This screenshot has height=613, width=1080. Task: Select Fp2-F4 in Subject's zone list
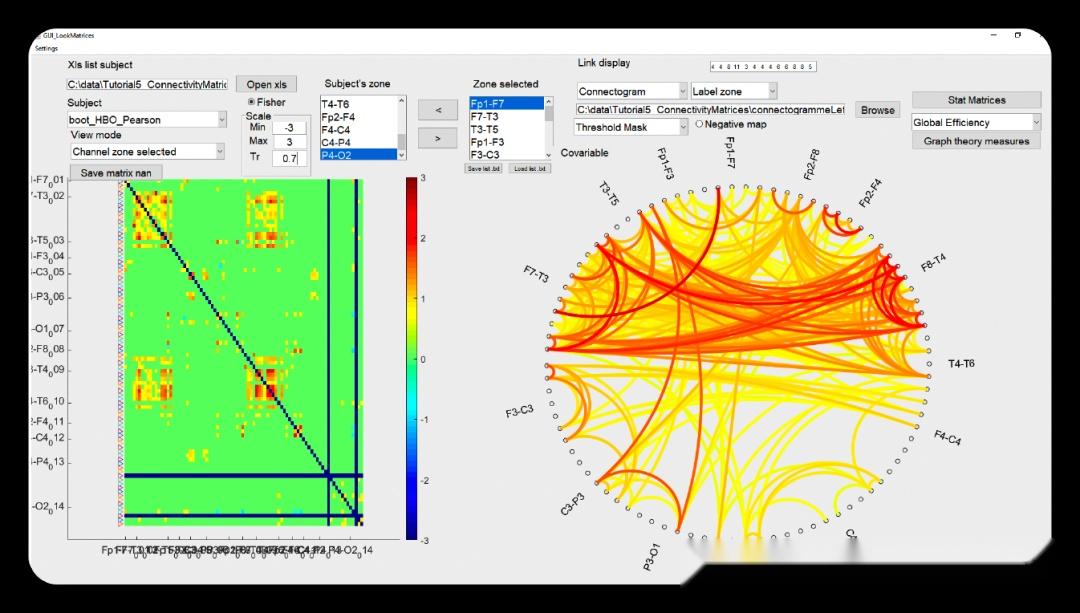coord(358,117)
